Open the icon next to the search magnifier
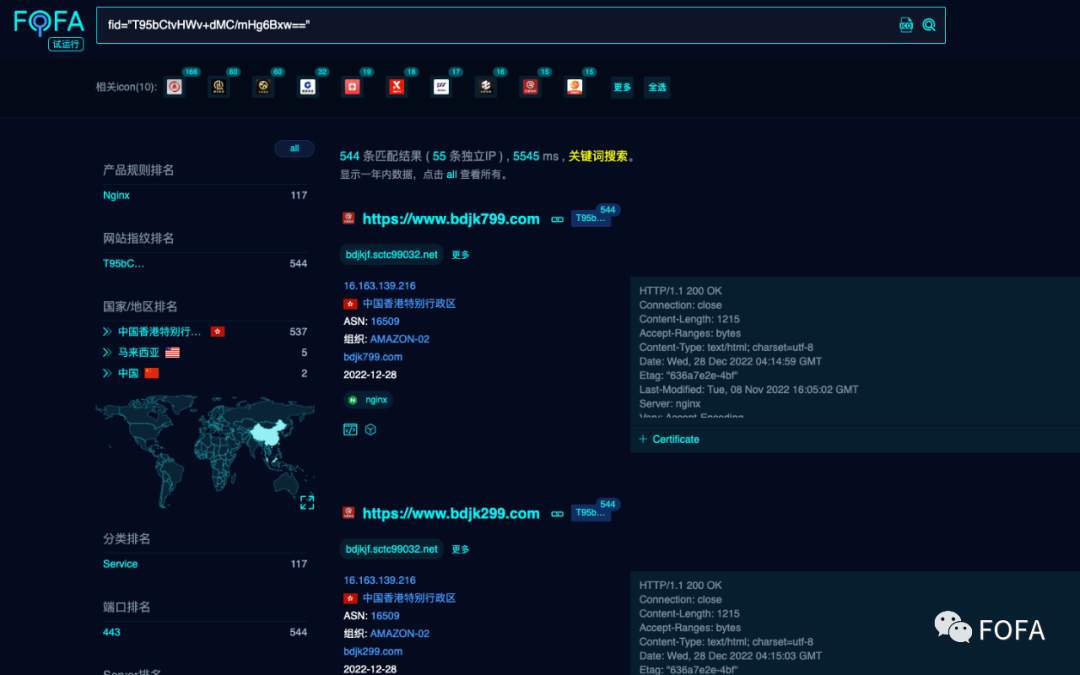Viewport: 1080px width, 675px height. point(906,25)
